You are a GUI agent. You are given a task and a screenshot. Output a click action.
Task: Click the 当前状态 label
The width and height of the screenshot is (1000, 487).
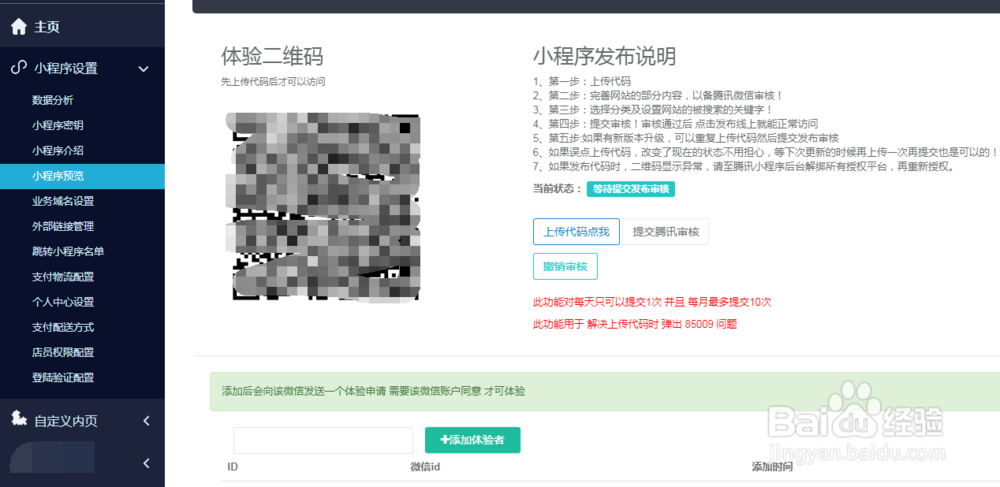(x=557, y=189)
